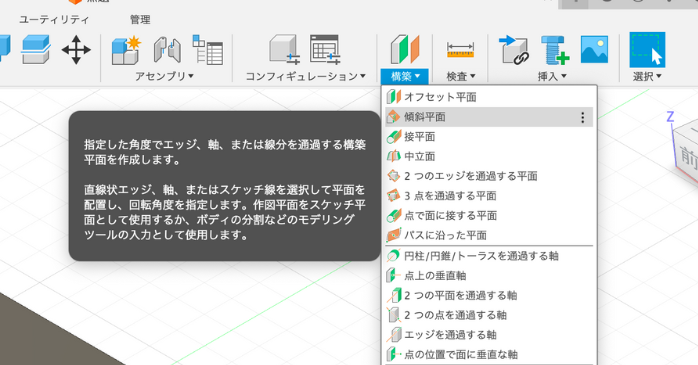Open the 管理 tab
The image size is (698, 365).
pos(140,20)
